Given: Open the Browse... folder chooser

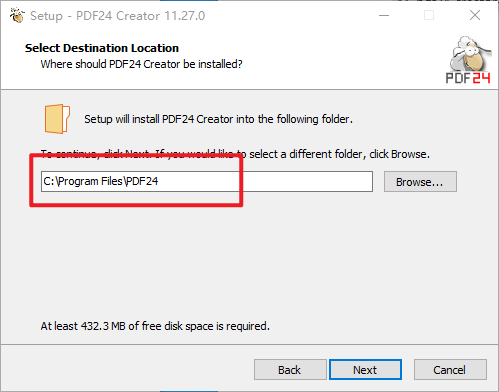Looking at the screenshot, I should (x=420, y=182).
